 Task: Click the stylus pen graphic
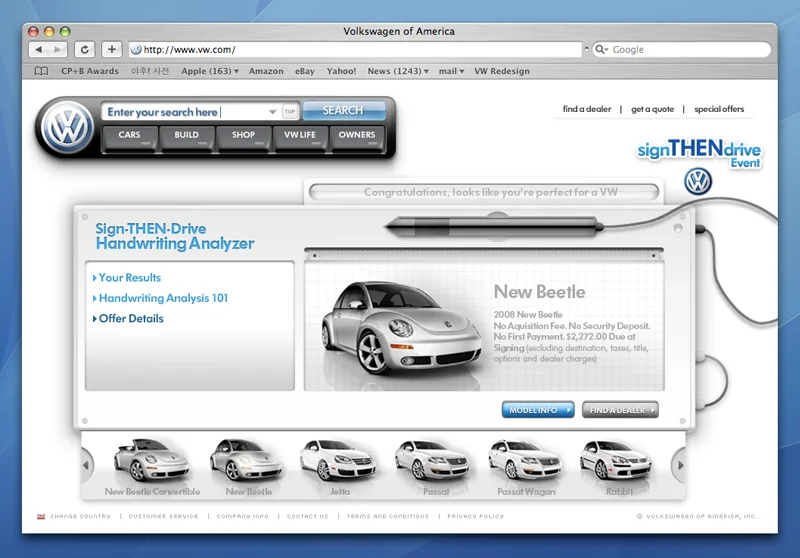(x=494, y=226)
